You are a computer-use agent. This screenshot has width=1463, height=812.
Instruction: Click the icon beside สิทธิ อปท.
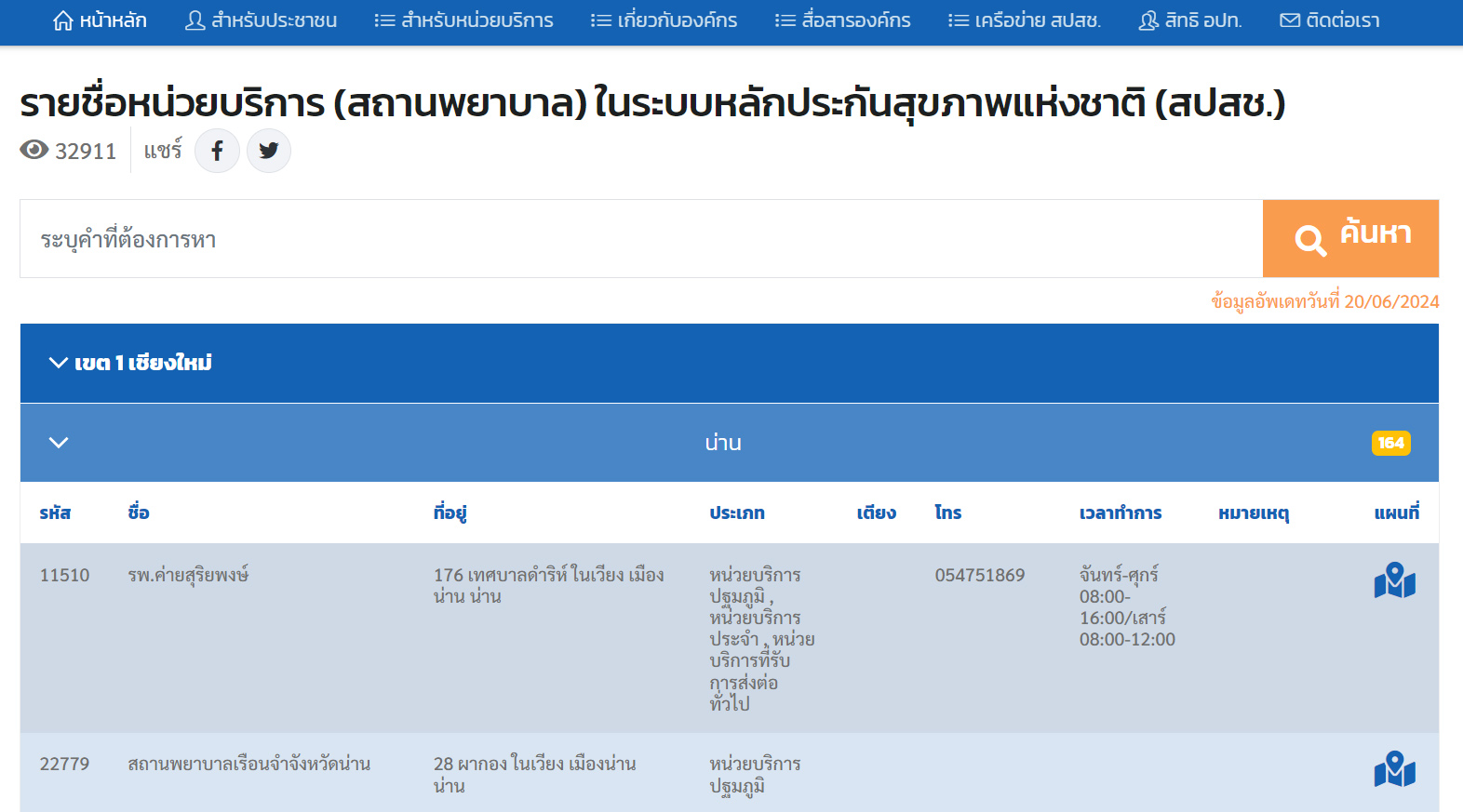point(1148,20)
